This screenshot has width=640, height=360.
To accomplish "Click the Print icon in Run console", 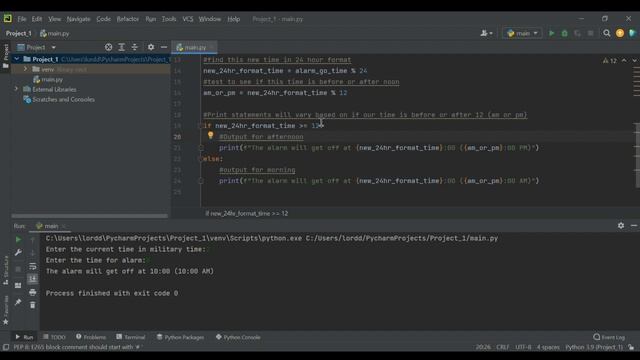I will point(33,292).
